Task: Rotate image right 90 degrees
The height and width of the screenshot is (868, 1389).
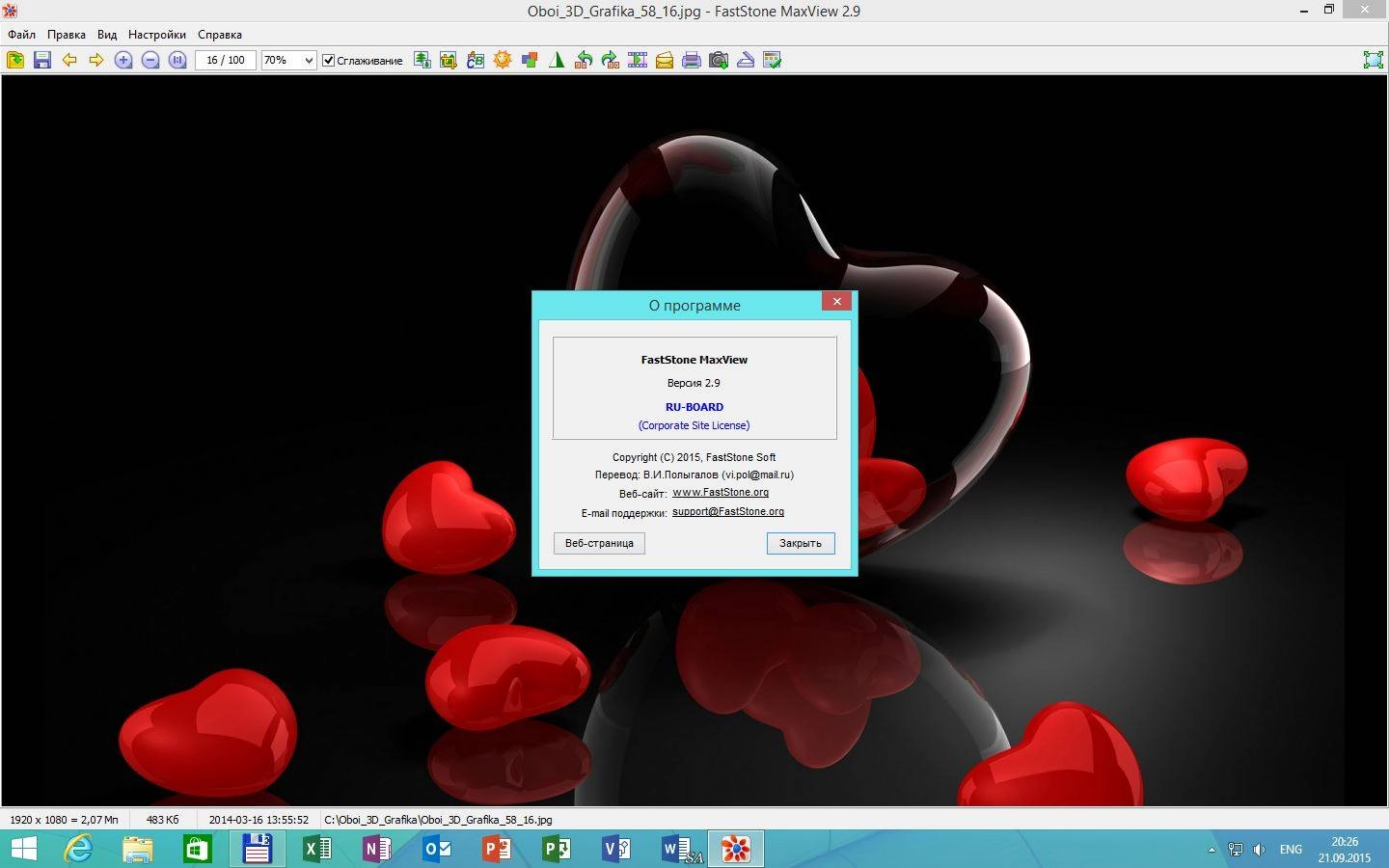Action: tap(611, 60)
